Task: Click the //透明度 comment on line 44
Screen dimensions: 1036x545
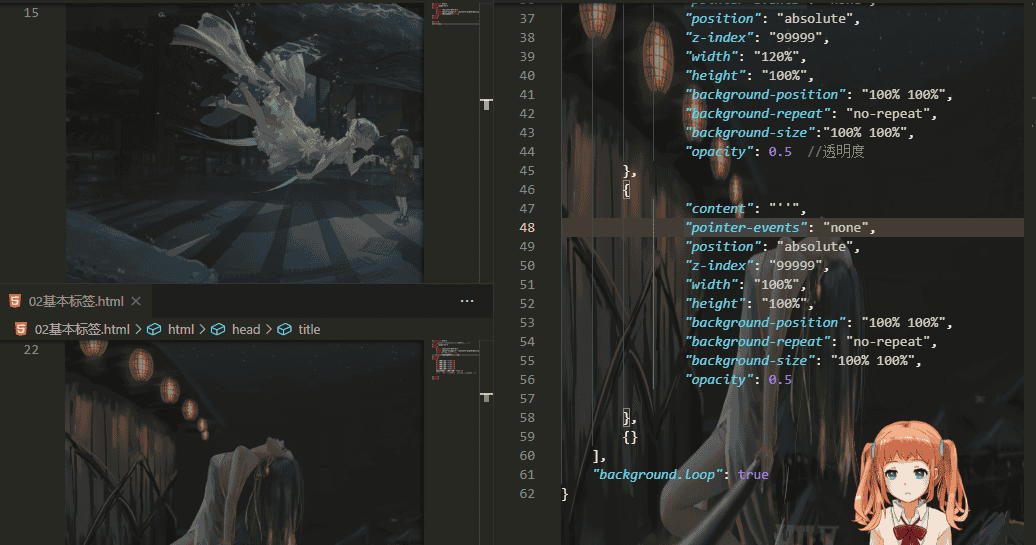Action: click(836, 152)
